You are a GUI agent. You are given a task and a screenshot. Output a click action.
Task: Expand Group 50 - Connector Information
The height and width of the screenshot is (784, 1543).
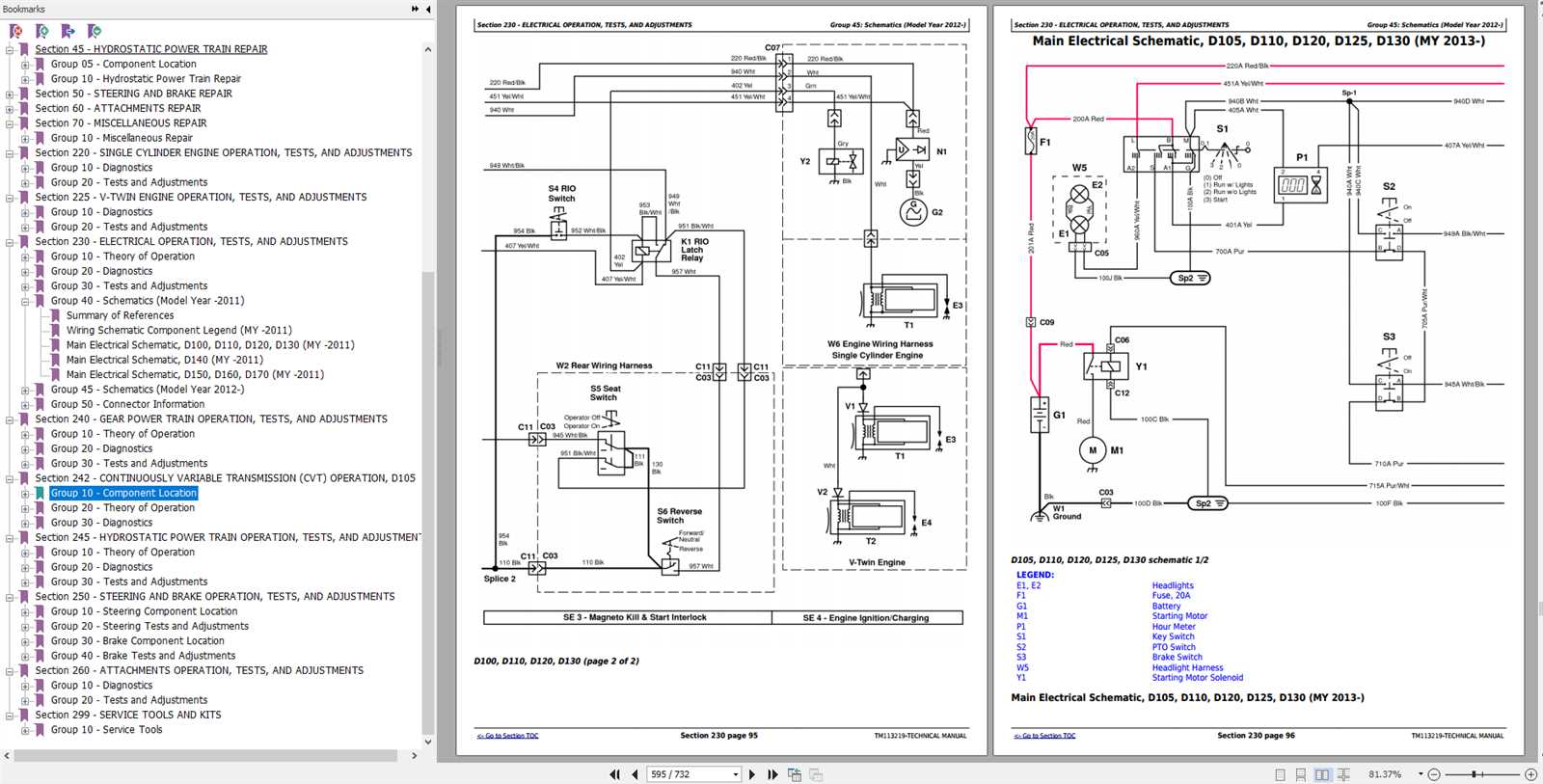coord(25,404)
